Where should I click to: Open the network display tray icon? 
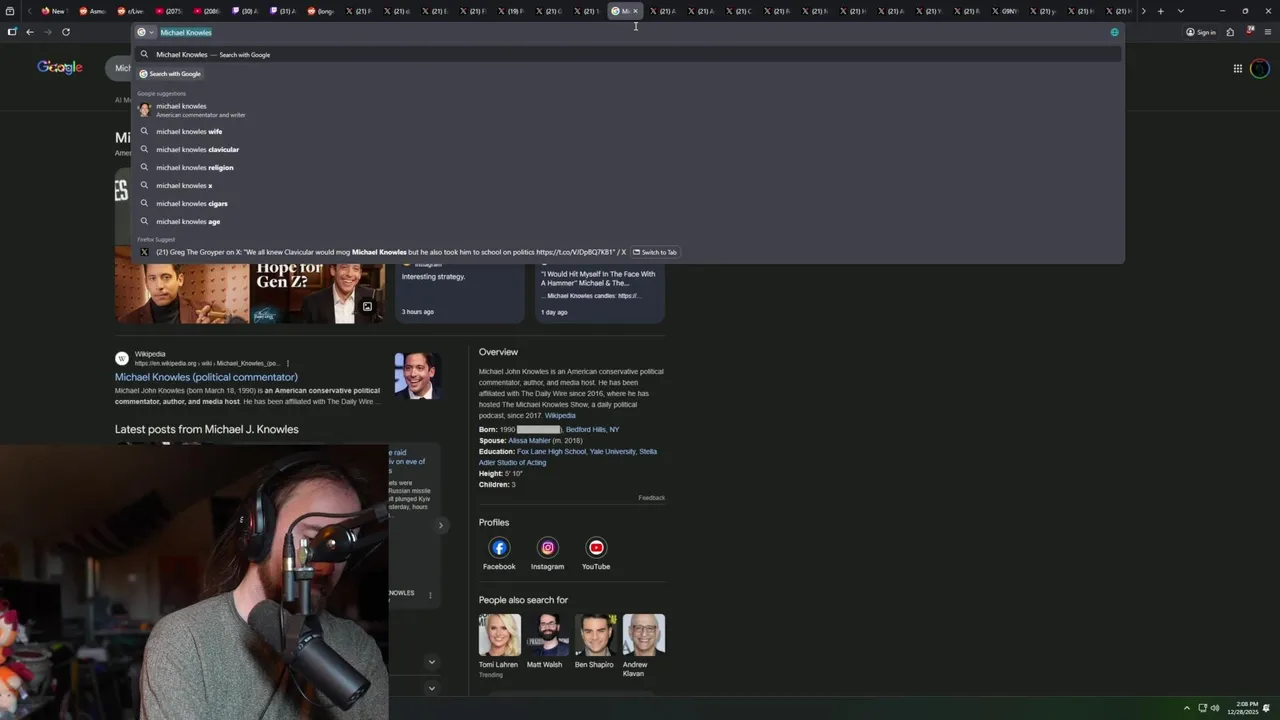pos(1202,708)
